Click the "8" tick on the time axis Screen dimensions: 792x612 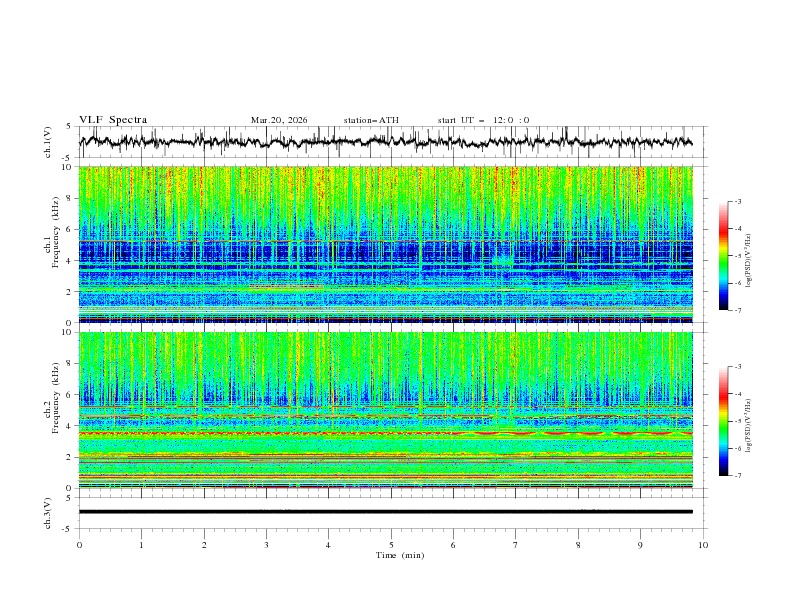[x=578, y=545]
